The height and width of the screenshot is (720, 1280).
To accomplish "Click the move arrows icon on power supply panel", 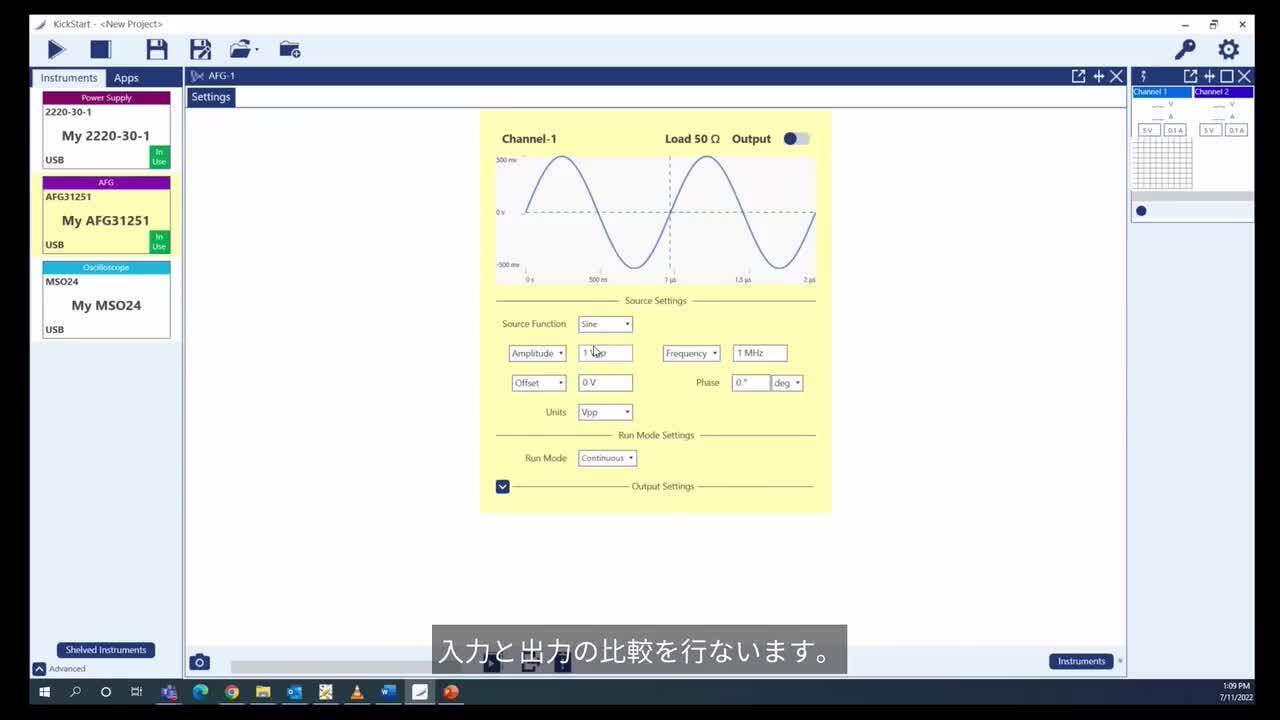I will [1209, 76].
